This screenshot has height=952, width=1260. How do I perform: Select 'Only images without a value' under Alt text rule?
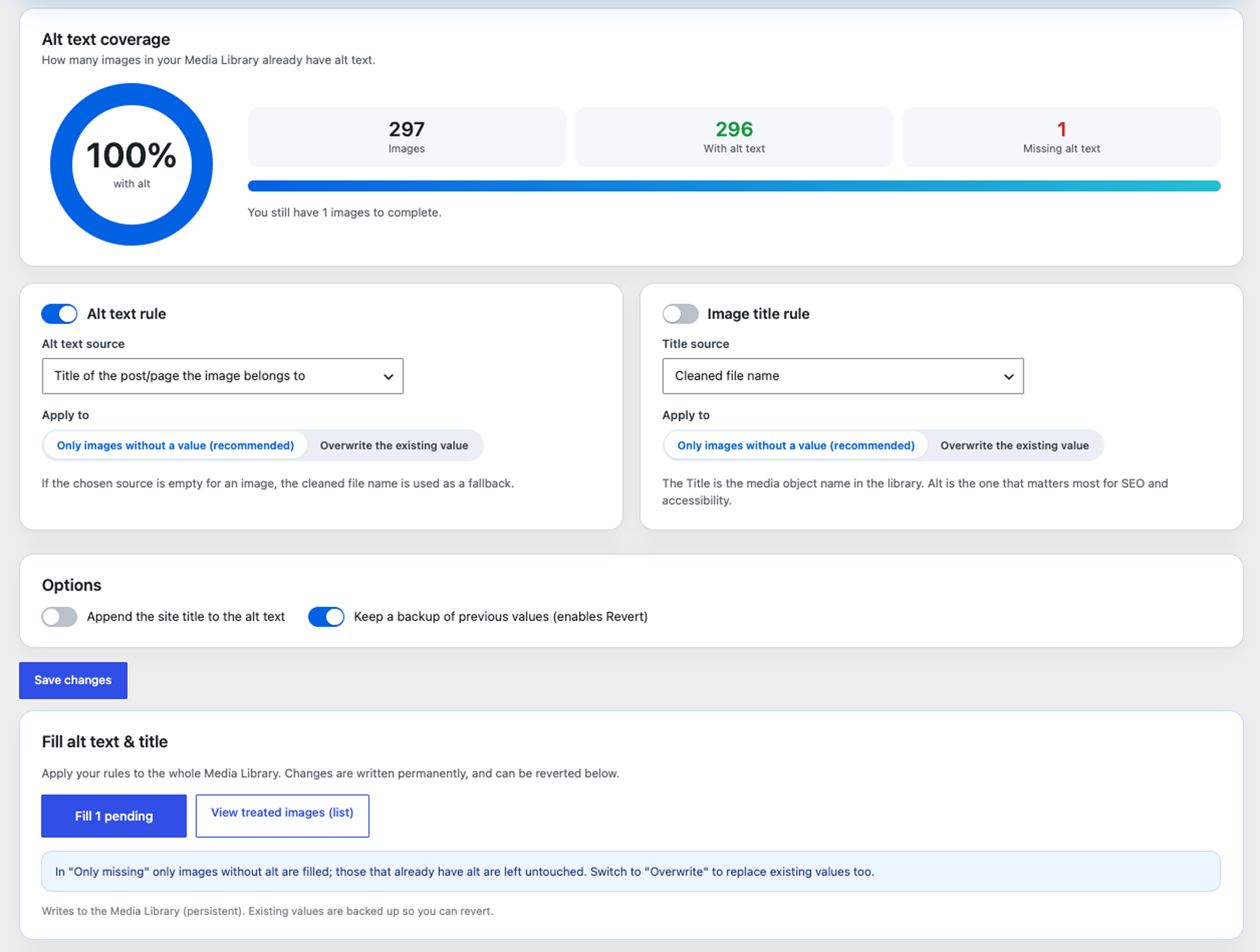[x=175, y=445]
